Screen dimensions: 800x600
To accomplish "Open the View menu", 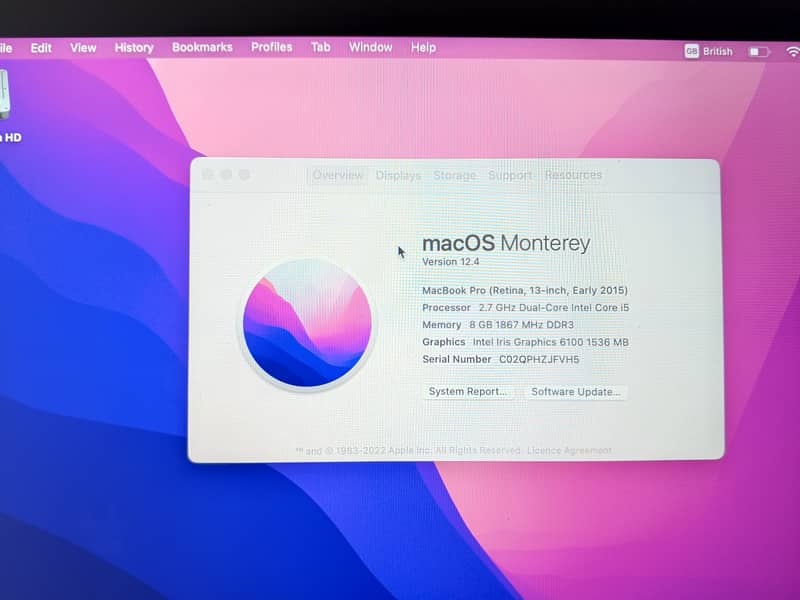I will click(x=83, y=47).
